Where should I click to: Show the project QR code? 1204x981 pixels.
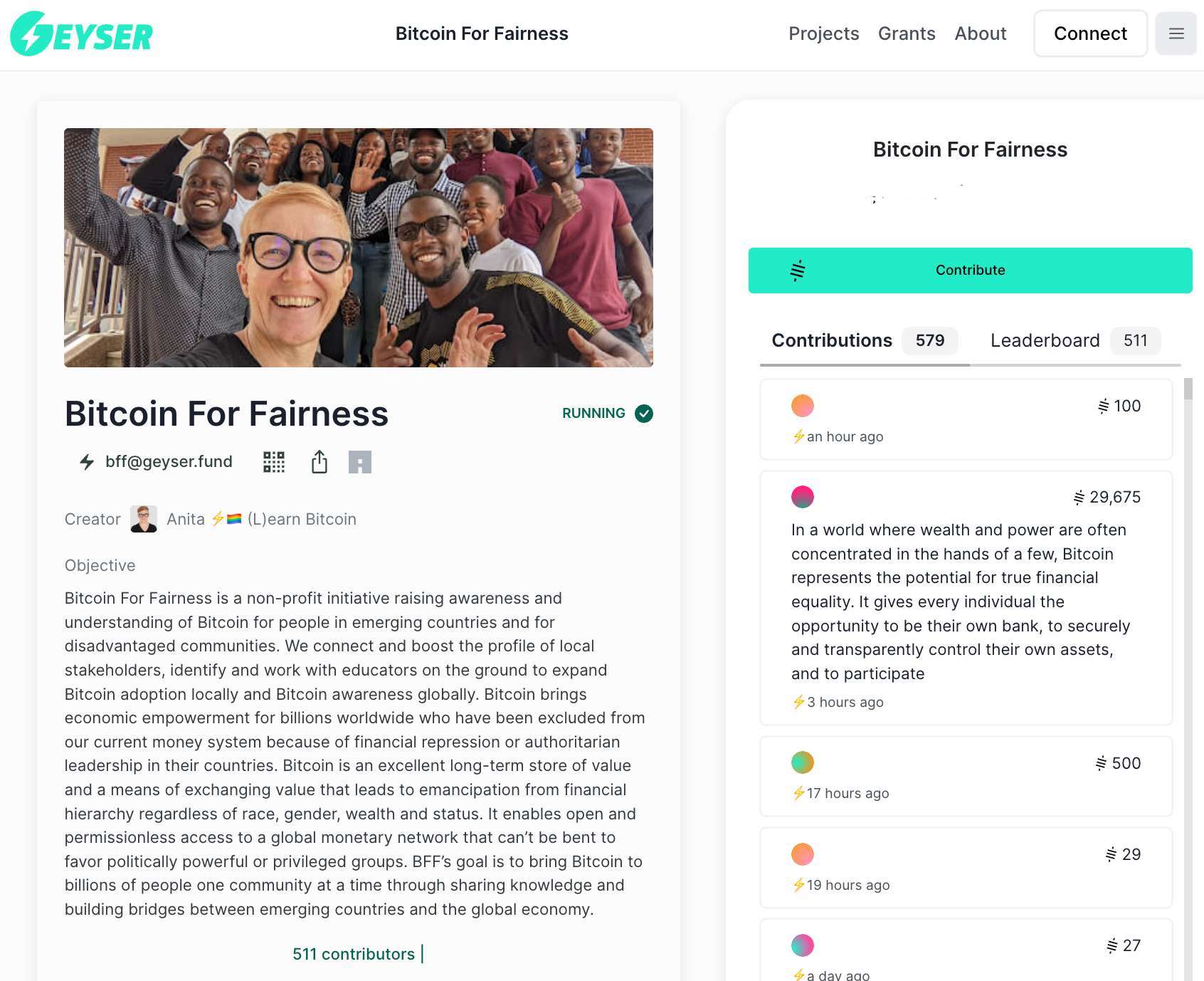[274, 462]
